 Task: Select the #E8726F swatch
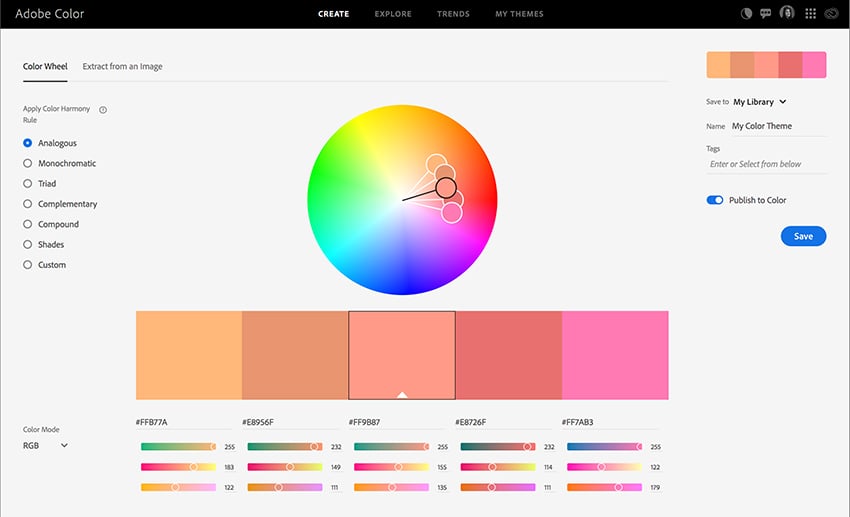pos(508,355)
